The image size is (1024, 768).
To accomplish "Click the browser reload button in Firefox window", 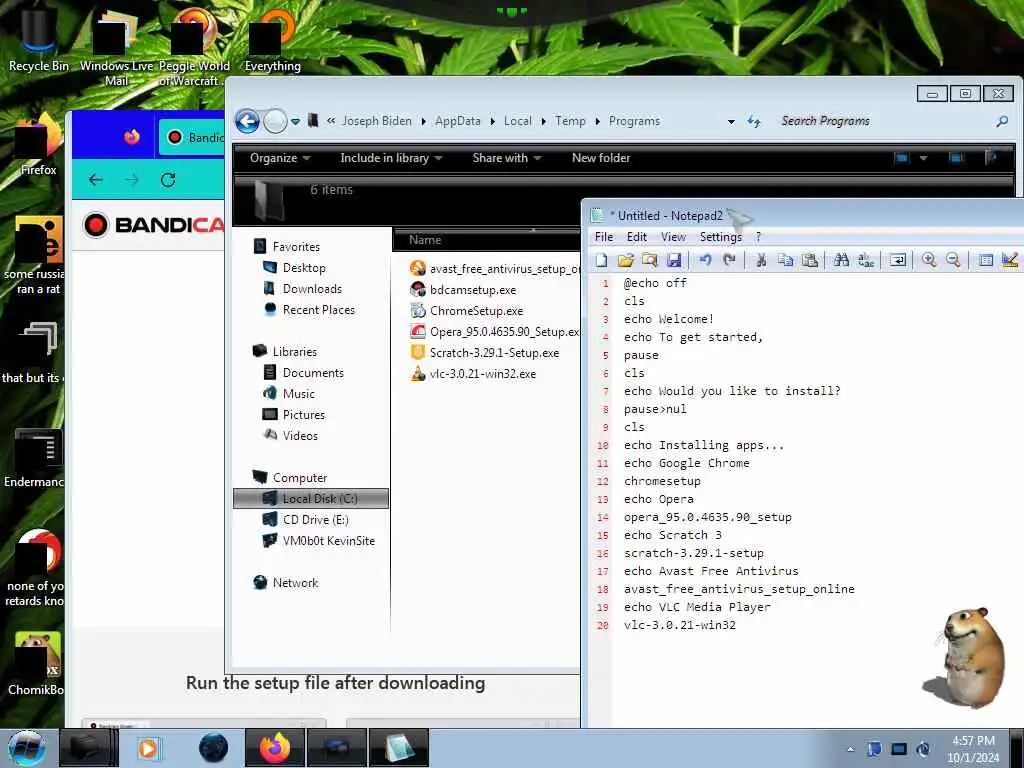I will tap(168, 180).
